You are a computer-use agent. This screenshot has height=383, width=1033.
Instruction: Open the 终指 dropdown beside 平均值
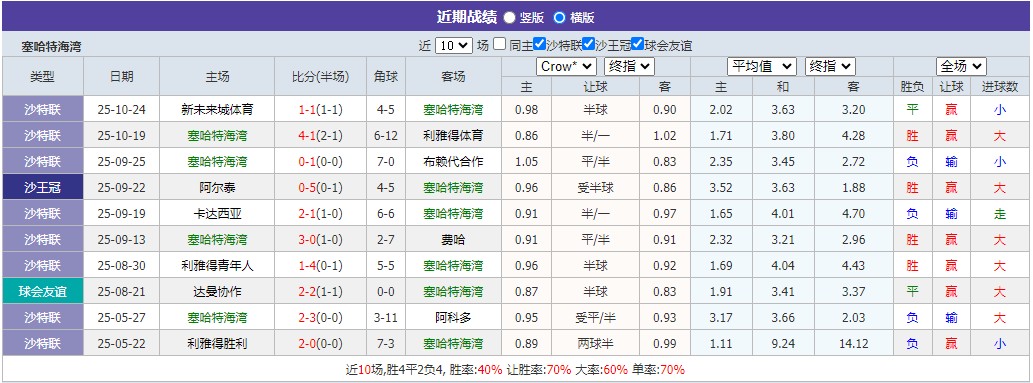(829, 67)
